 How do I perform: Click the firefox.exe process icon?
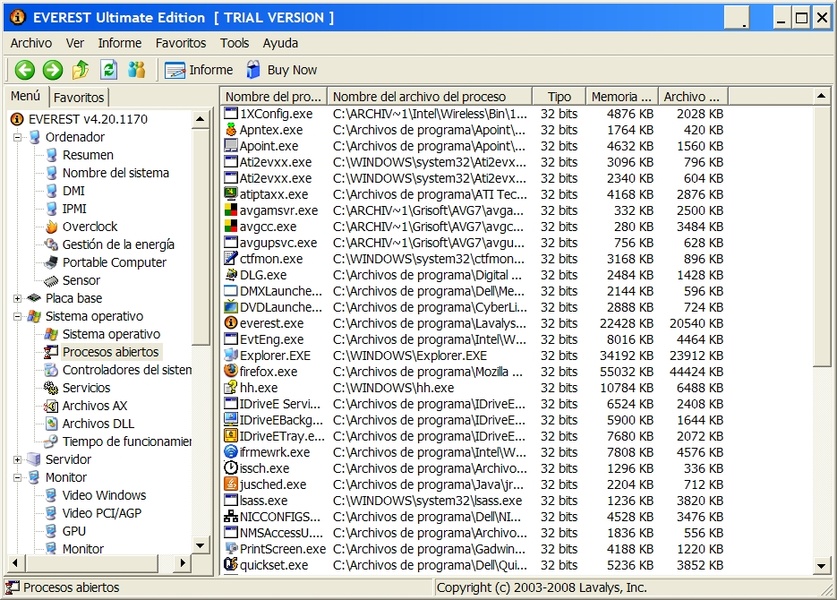point(231,371)
